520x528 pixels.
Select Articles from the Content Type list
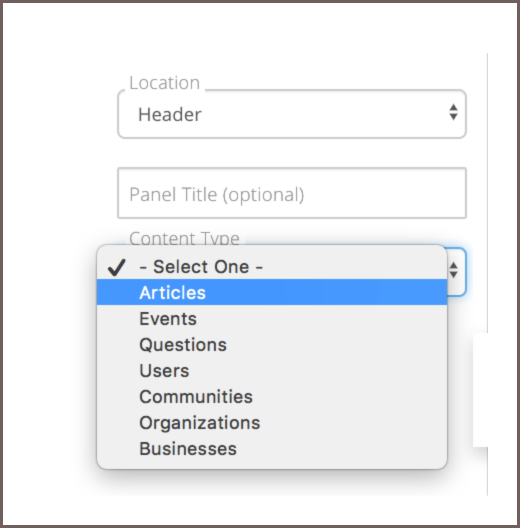point(272,292)
